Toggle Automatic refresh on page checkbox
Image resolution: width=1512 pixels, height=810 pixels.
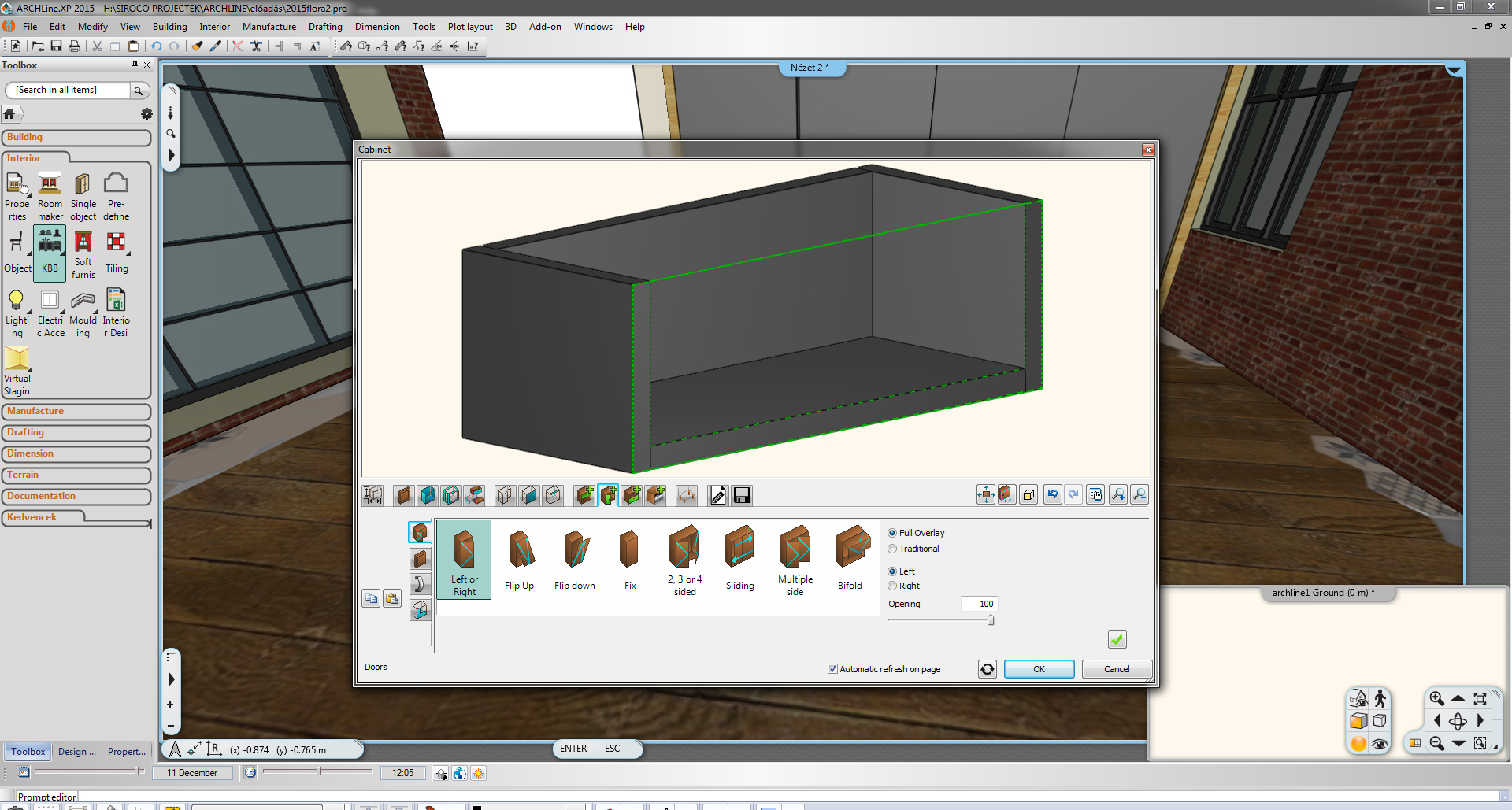pos(832,669)
